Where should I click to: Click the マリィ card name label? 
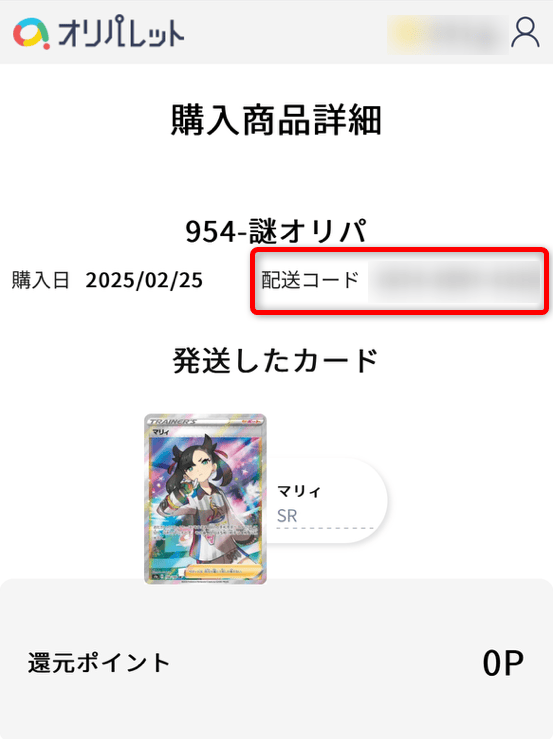click(x=298, y=492)
